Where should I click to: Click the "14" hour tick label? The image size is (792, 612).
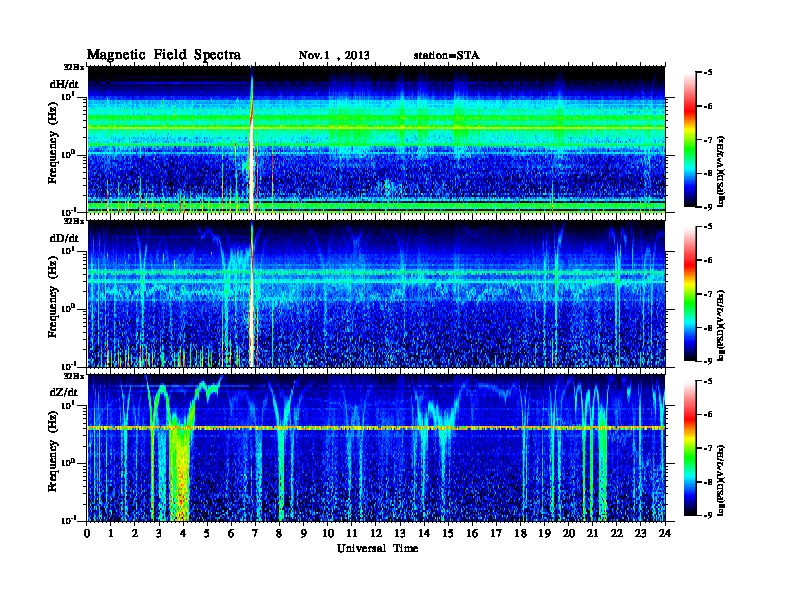[424, 533]
